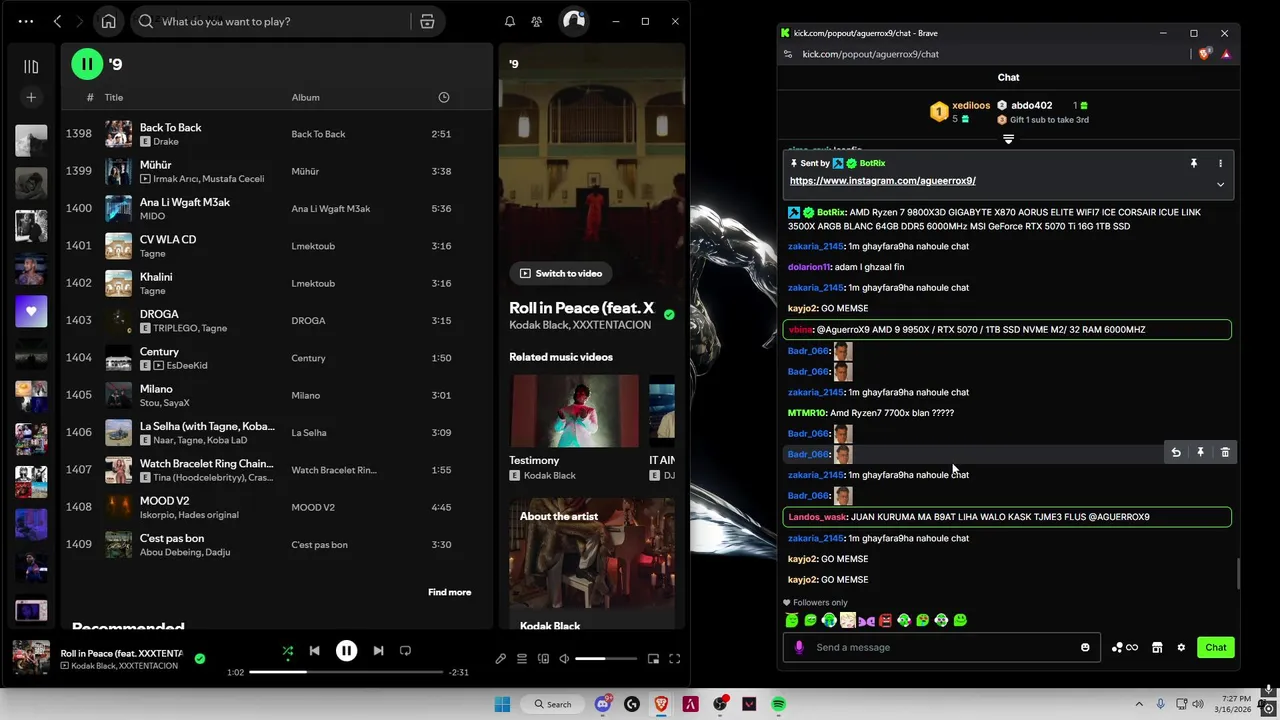Viewport: 1280px width, 720px height.
Task: Select track Back To Back by Drake
Action: coord(277,134)
